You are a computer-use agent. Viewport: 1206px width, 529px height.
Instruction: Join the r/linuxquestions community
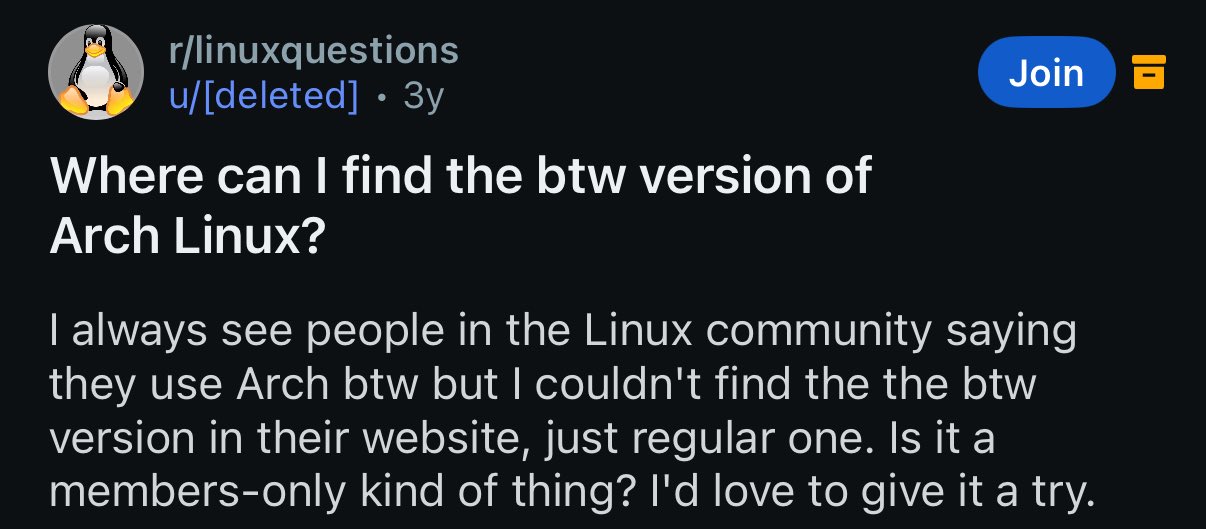(x=1046, y=72)
